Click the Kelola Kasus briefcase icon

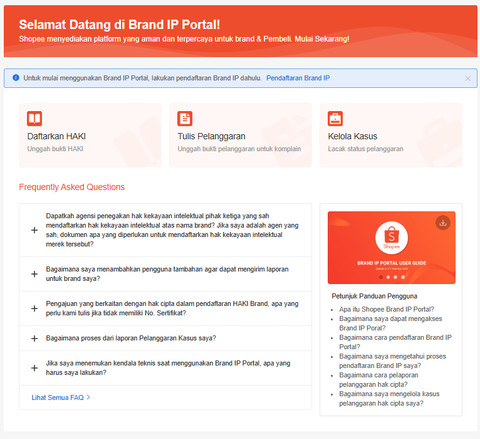click(x=335, y=118)
